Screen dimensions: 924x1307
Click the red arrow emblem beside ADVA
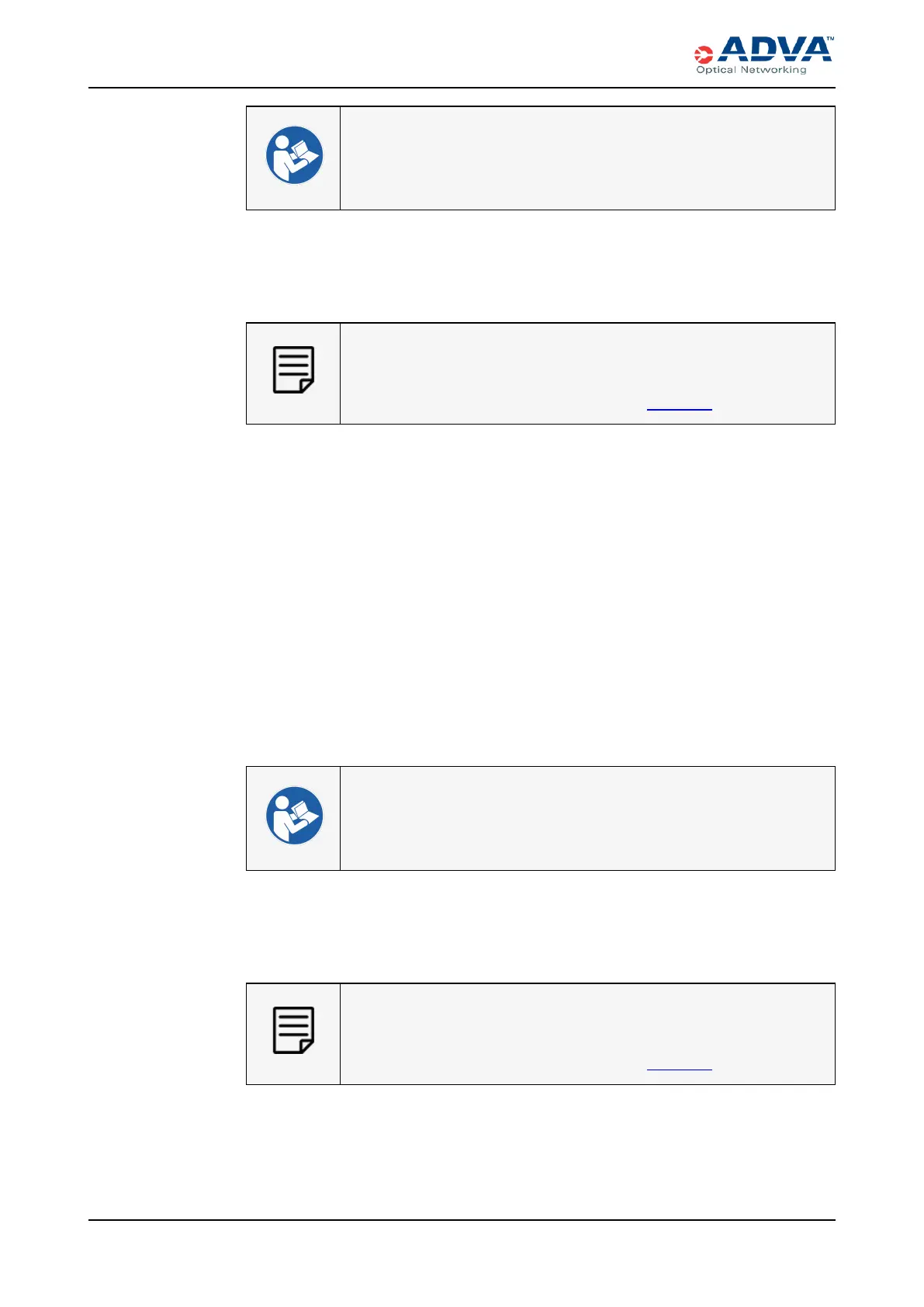[x=704, y=54]
